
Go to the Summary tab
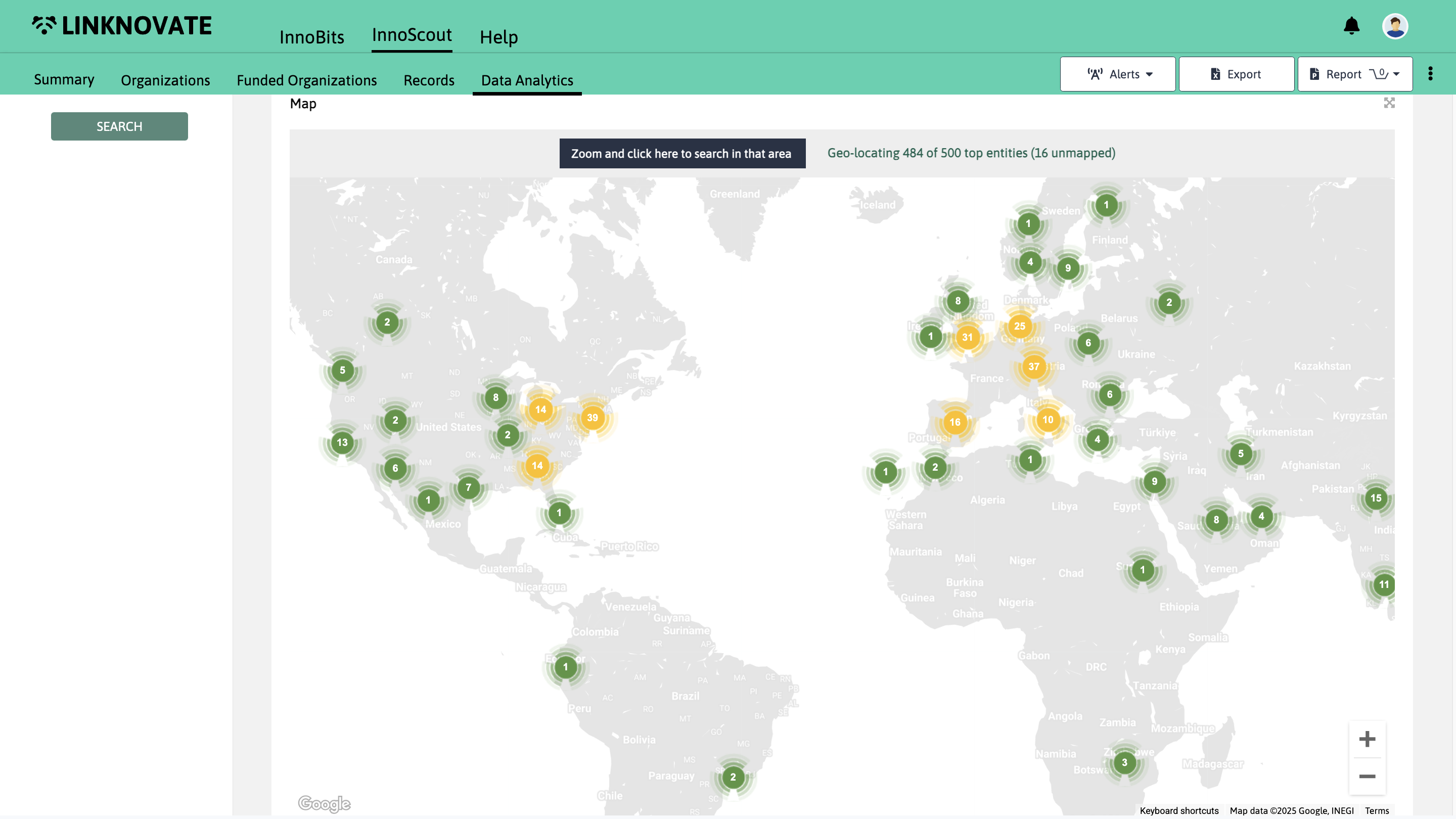coord(64,79)
